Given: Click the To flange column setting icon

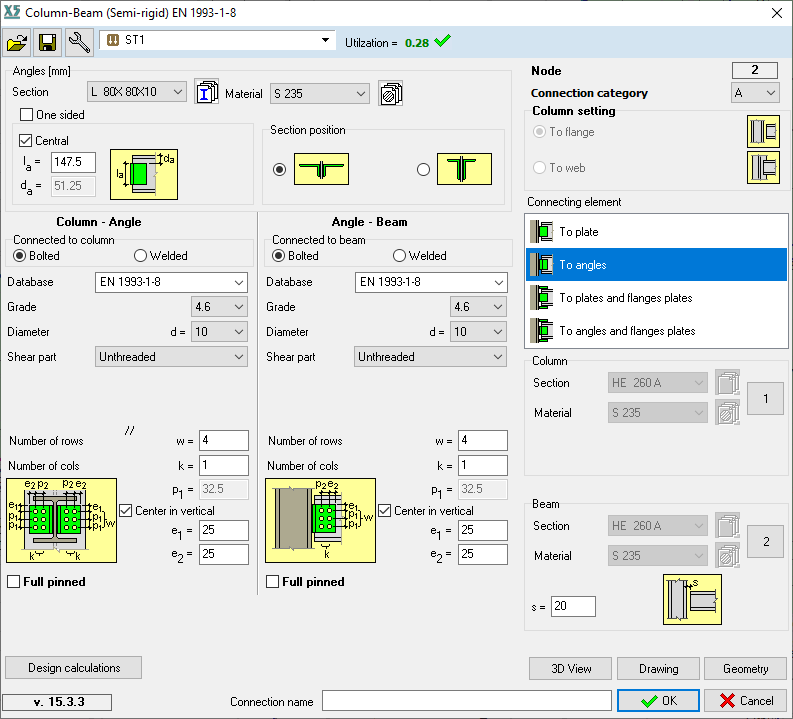Looking at the screenshot, I should click(x=763, y=131).
